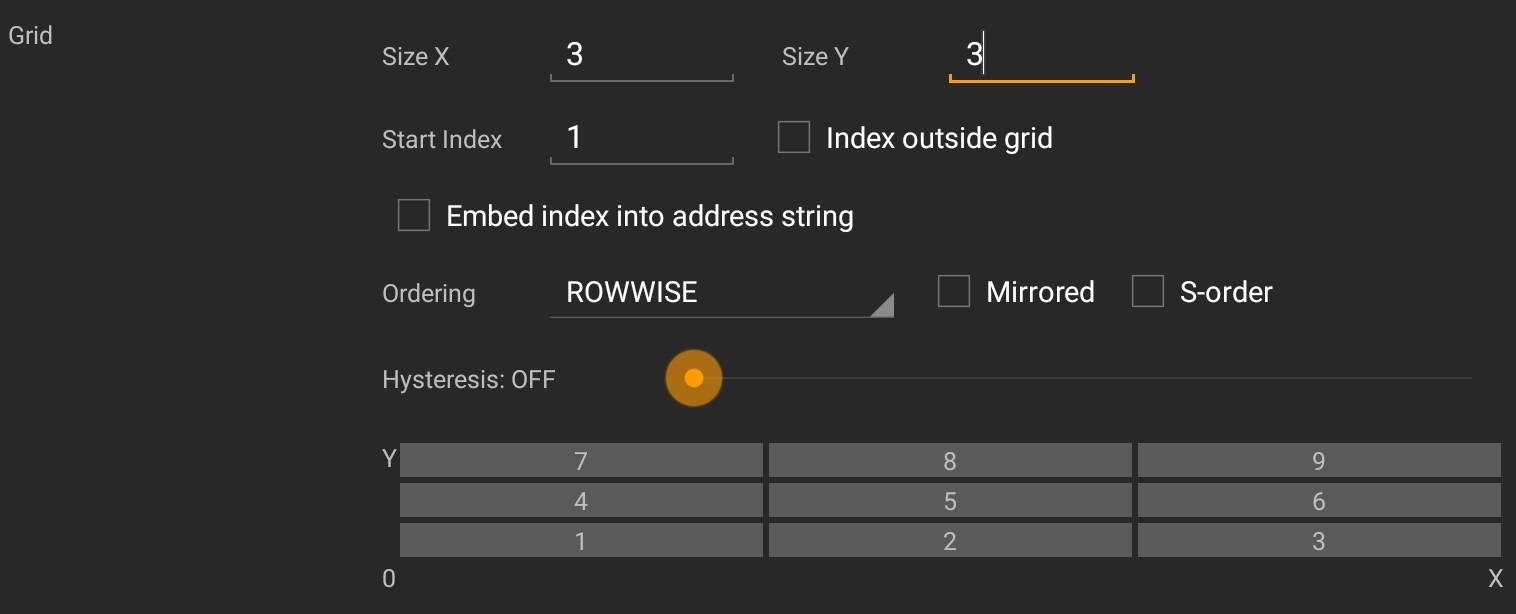Click the Grid panel label
The width and height of the screenshot is (1516, 614).
tap(28, 35)
